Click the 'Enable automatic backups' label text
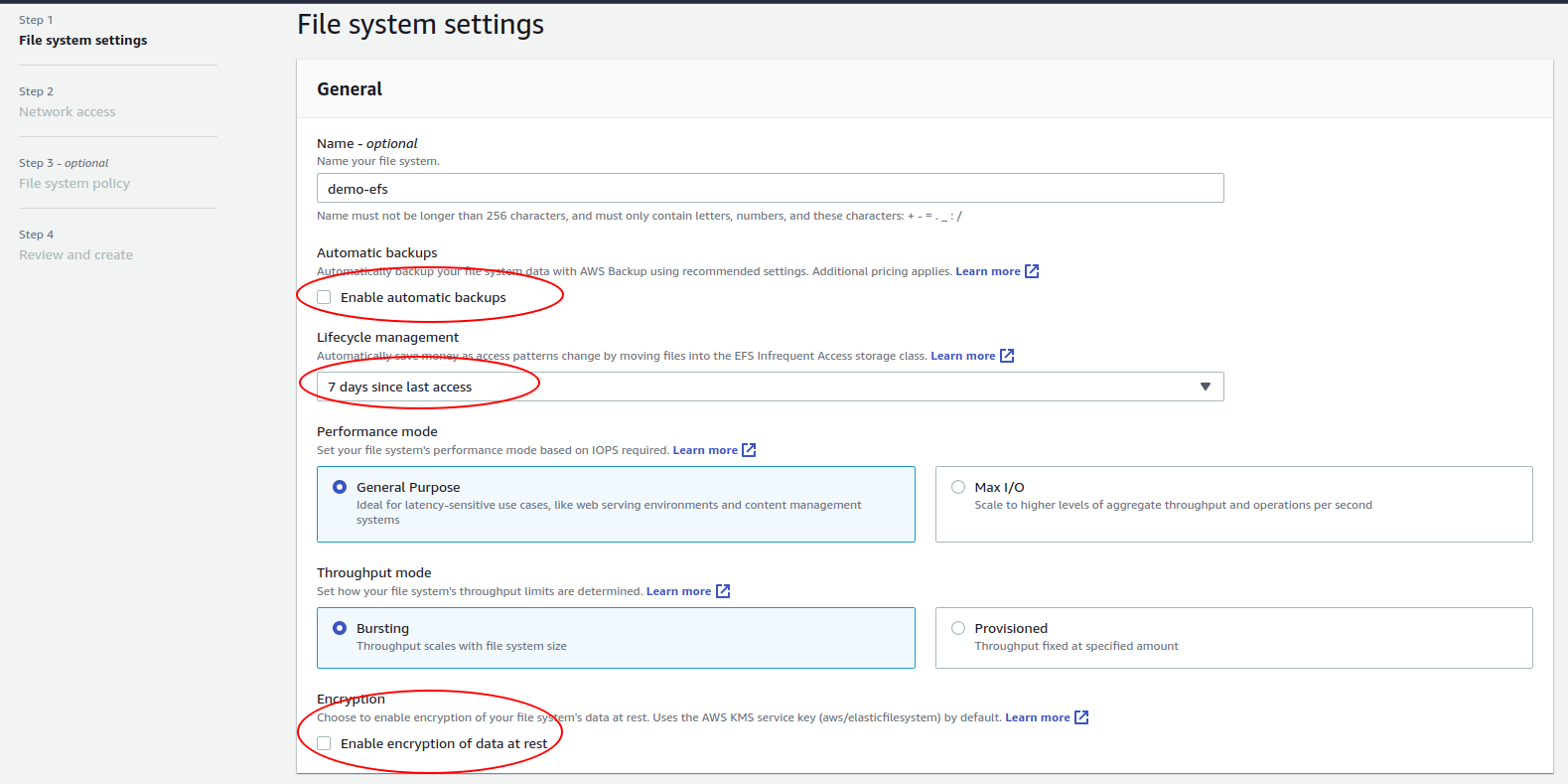The image size is (1568, 784). [423, 297]
